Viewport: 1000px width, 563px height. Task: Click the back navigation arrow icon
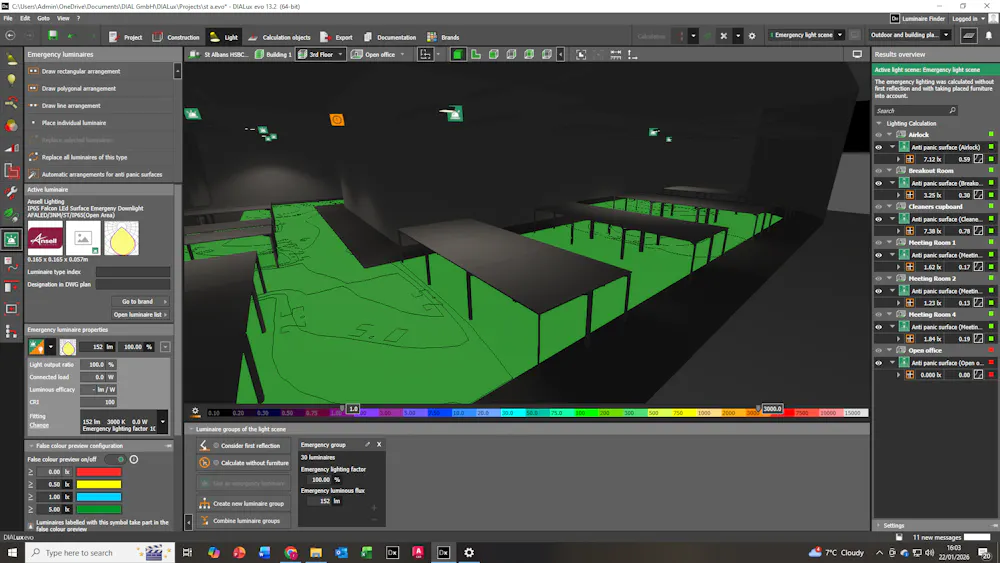point(10,36)
